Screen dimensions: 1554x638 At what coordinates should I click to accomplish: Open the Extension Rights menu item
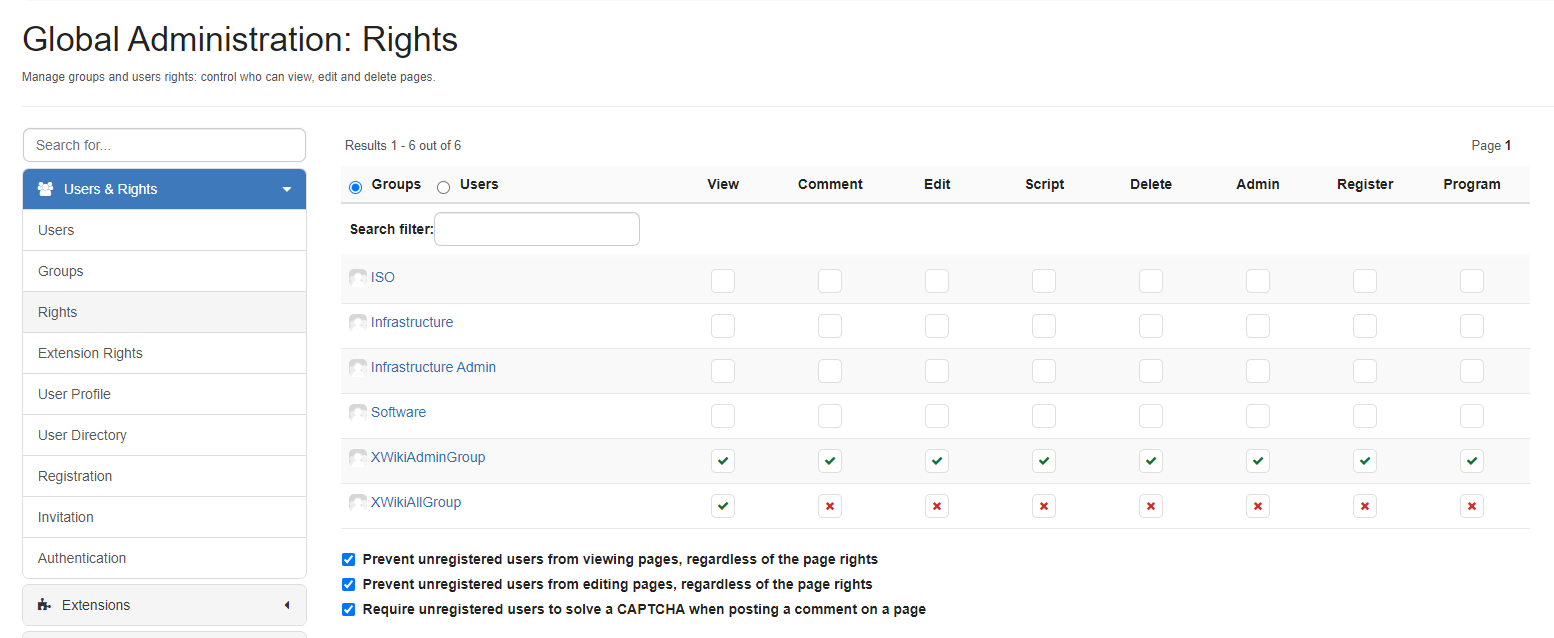pos(164,353)
